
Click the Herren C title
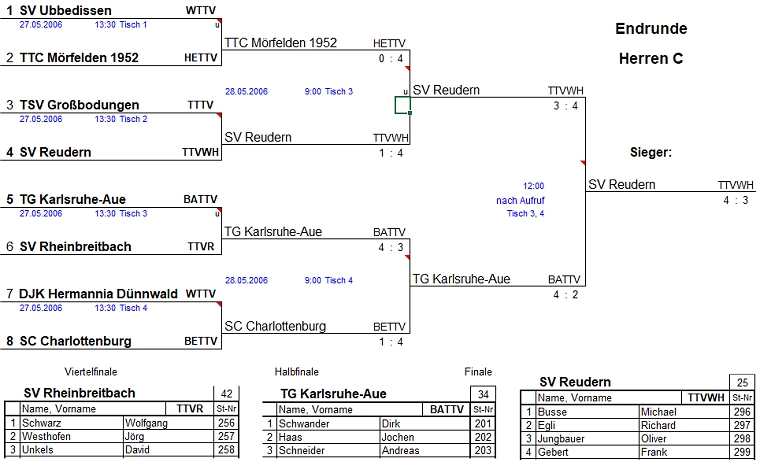tap(650, 59)
